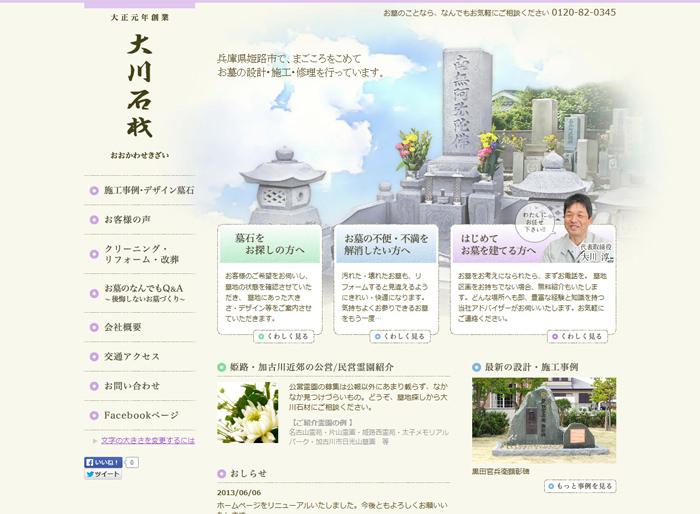700x514 pixels.
Task: Click the Twitter ツイート button
Action: pyautogui.click(x=103, y=474)
